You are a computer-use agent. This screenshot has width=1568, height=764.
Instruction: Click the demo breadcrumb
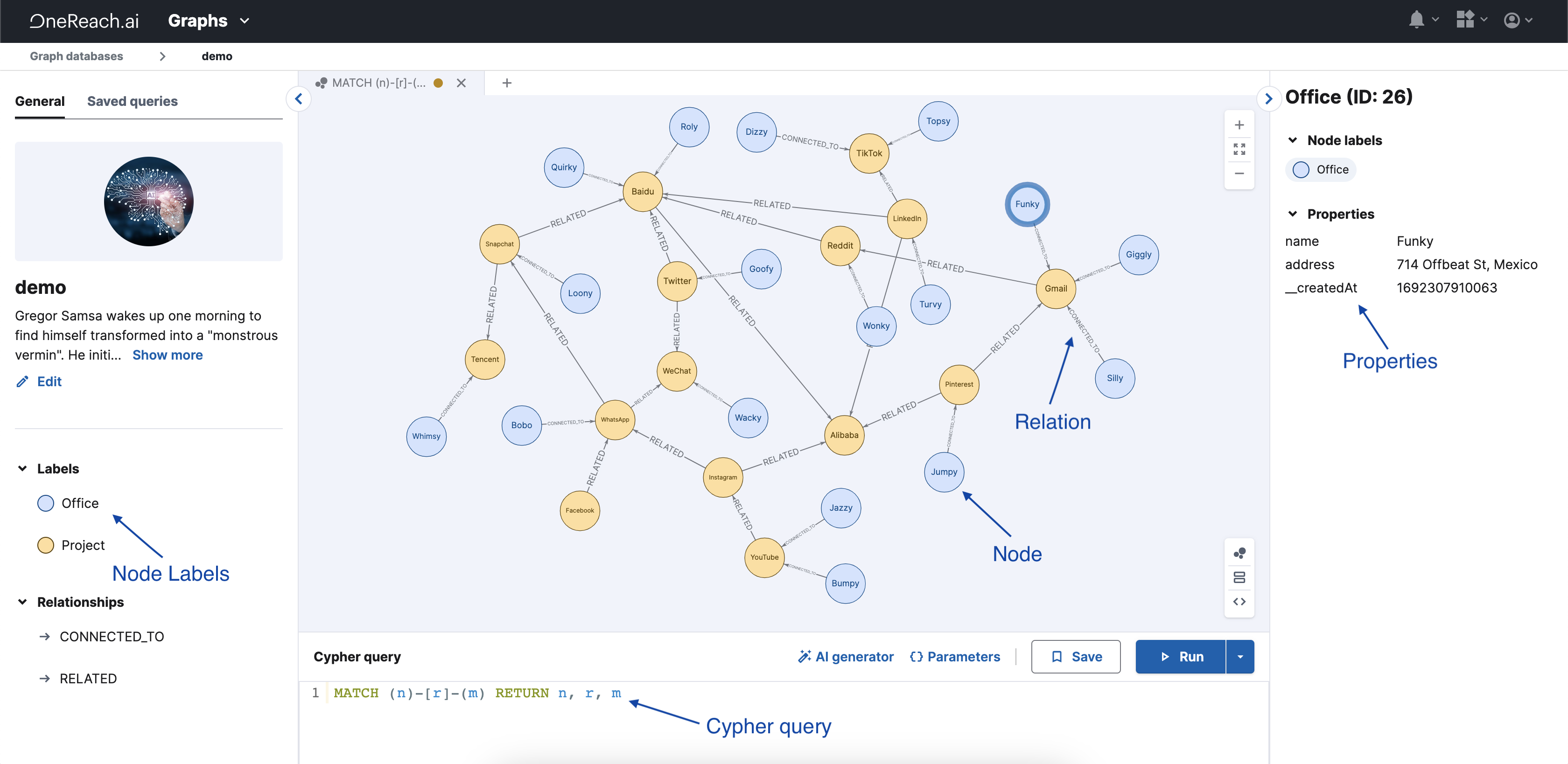pyautogui.click(x=217, y=56)
